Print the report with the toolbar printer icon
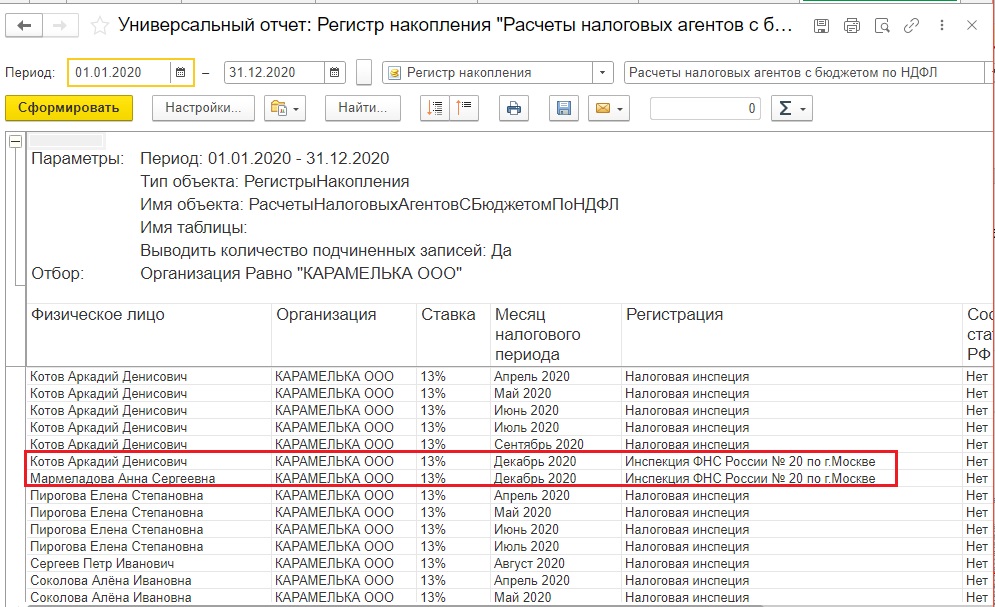This screenshot has width=995, height=607. point(514,108)
